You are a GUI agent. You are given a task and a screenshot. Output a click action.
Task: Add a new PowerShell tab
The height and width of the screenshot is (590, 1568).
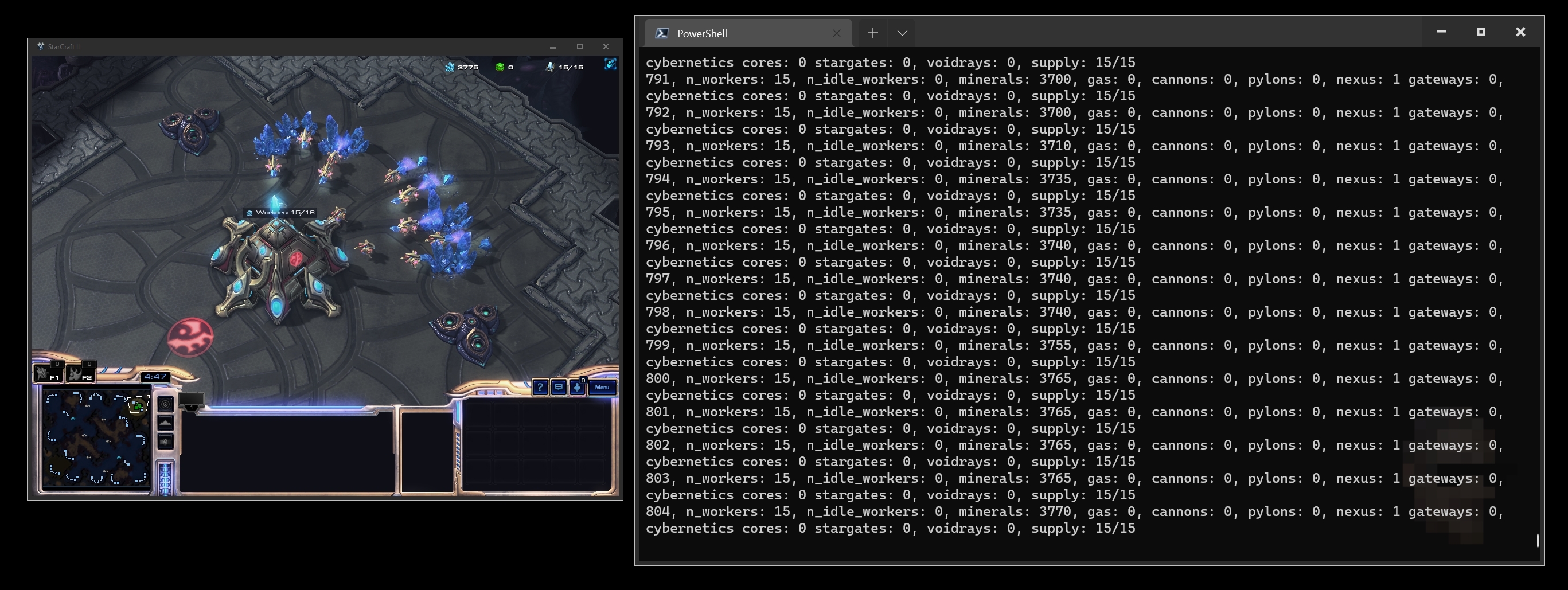872,33
